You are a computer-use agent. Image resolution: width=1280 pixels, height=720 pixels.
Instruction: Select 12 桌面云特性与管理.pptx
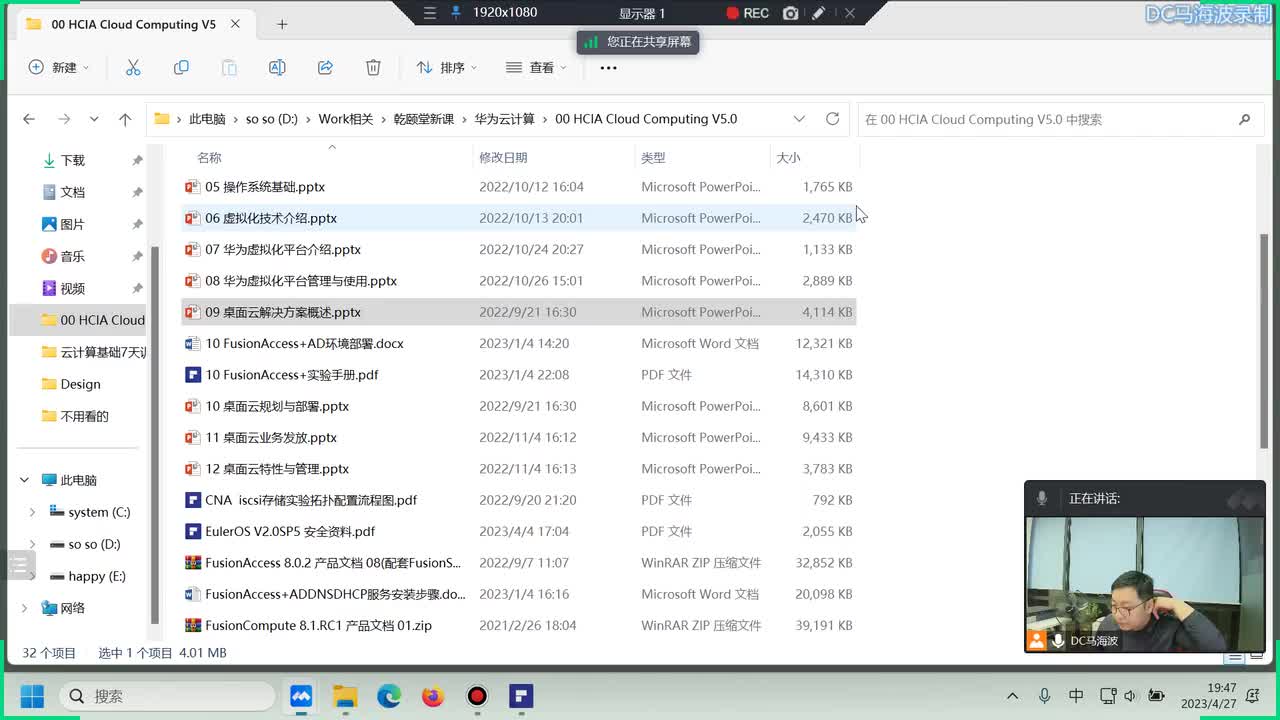(277, 469)
